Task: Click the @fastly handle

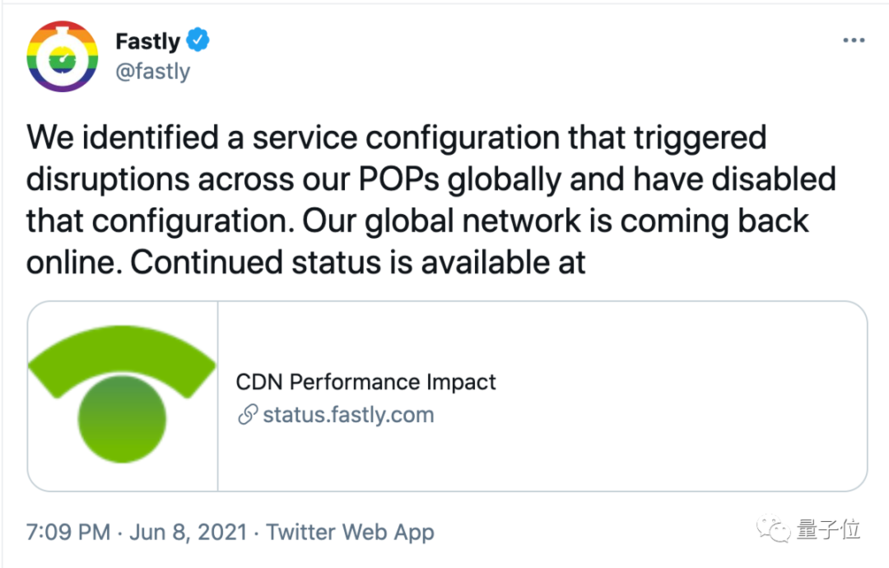Action: coord(153,72)
